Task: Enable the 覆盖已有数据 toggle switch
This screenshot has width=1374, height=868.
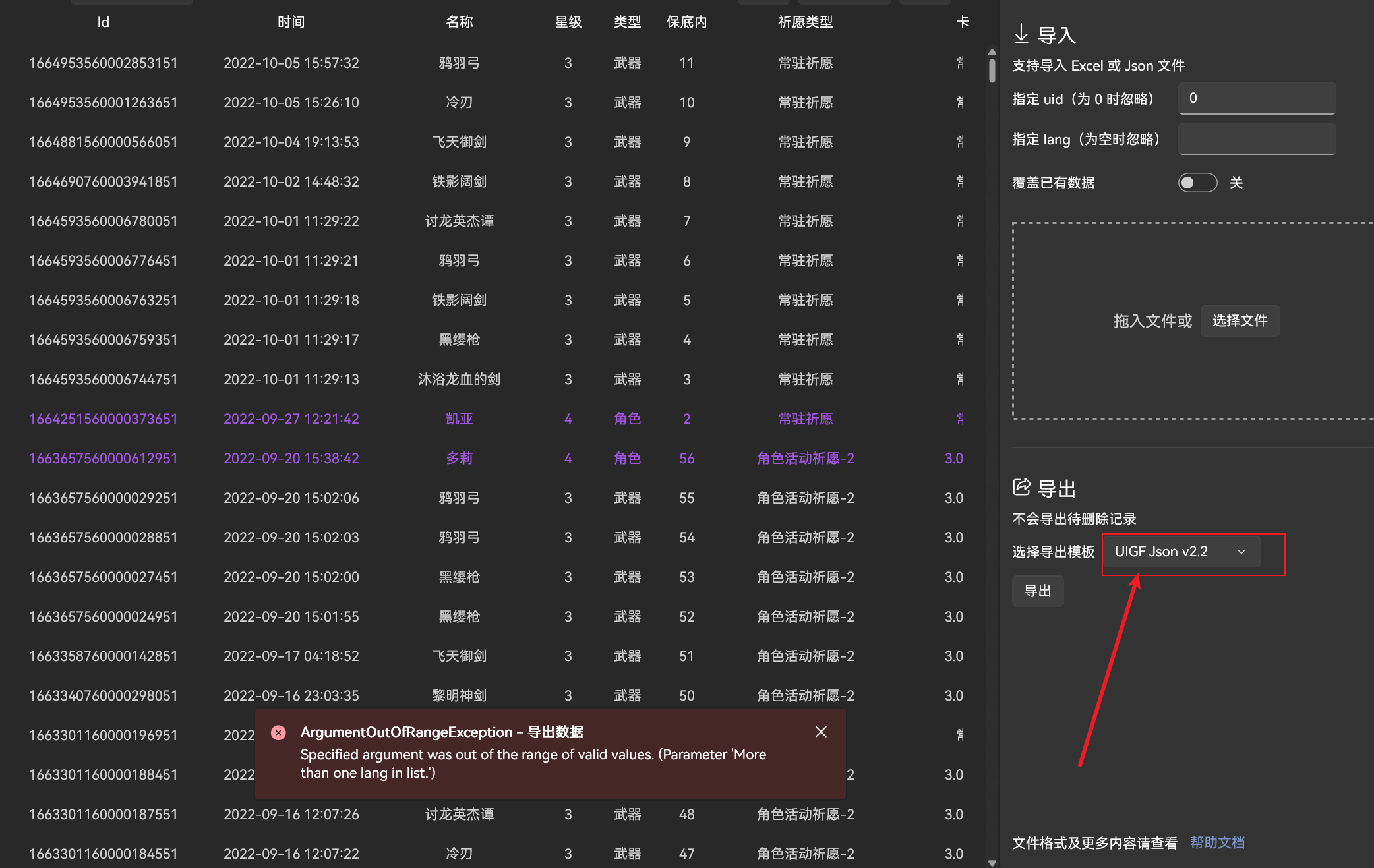Action: point(1197,183)
